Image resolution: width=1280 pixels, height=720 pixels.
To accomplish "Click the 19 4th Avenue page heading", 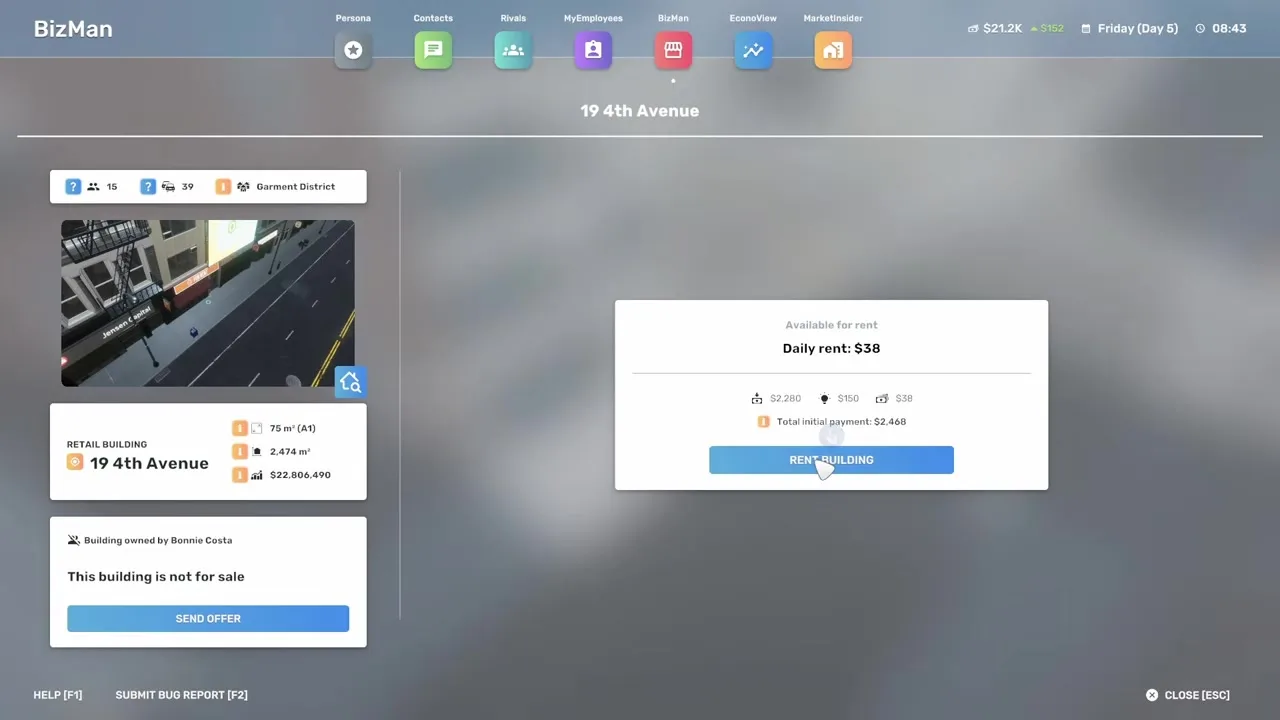I will point(640,111).
